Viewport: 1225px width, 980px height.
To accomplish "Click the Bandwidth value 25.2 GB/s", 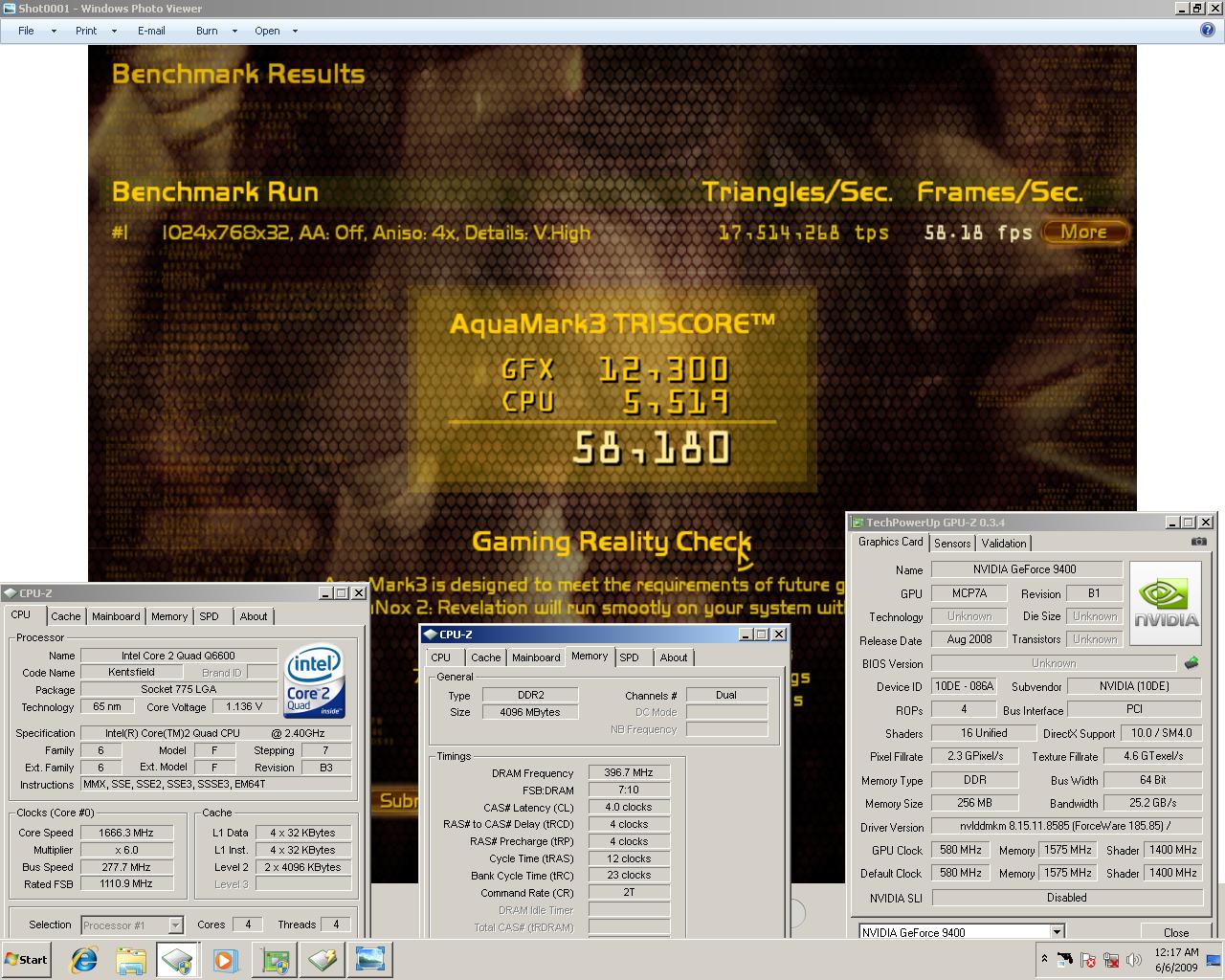I will [x=1153, y=803].
